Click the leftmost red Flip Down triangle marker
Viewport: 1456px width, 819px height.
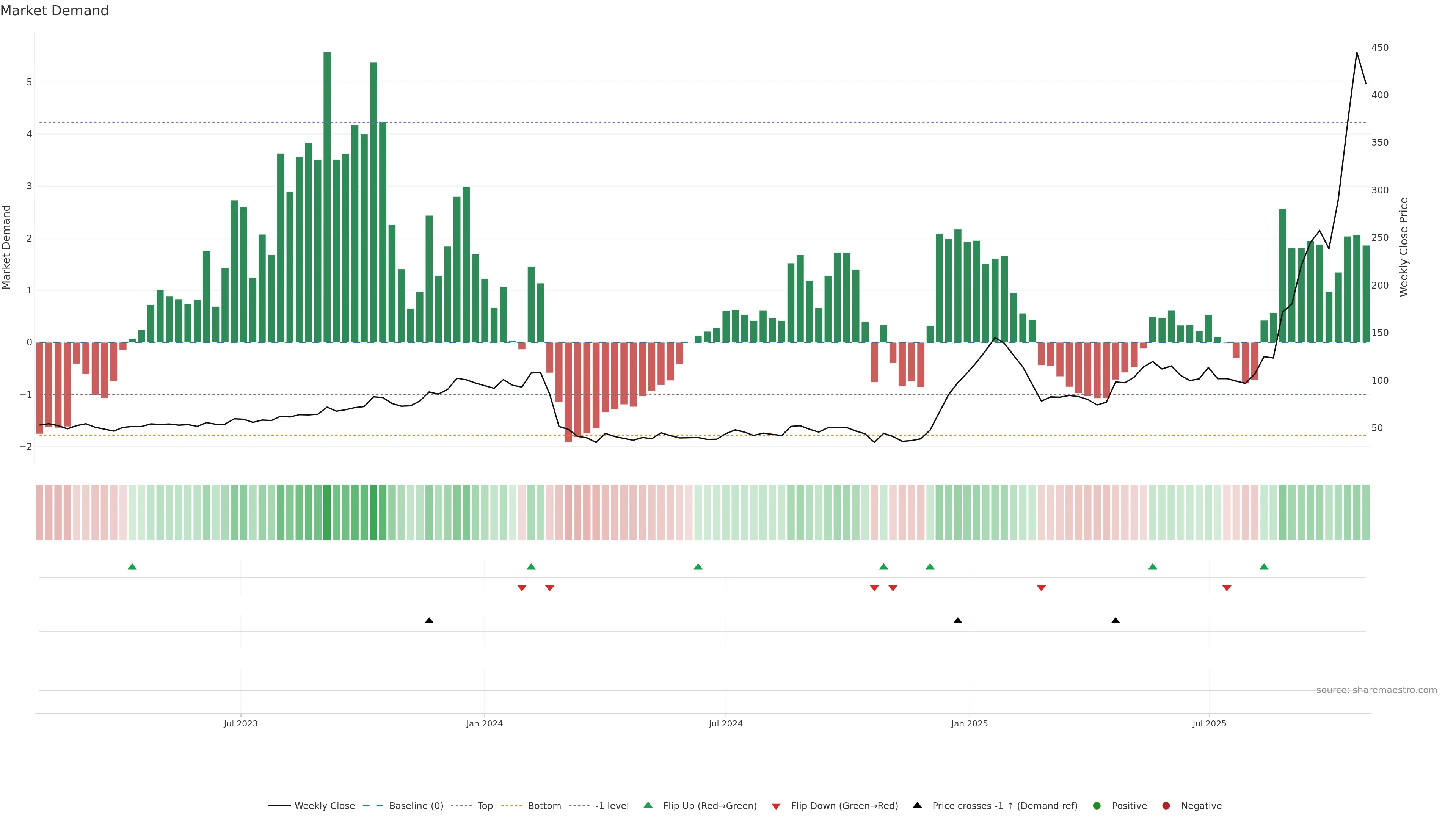click(522, 588)
